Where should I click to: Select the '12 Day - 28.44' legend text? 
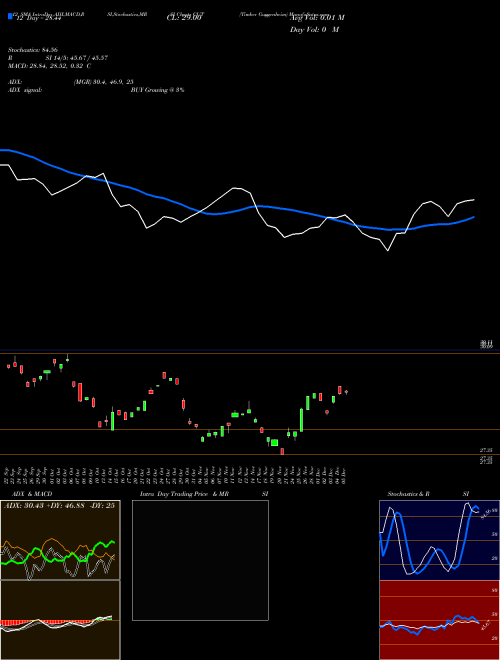[37, 18]
